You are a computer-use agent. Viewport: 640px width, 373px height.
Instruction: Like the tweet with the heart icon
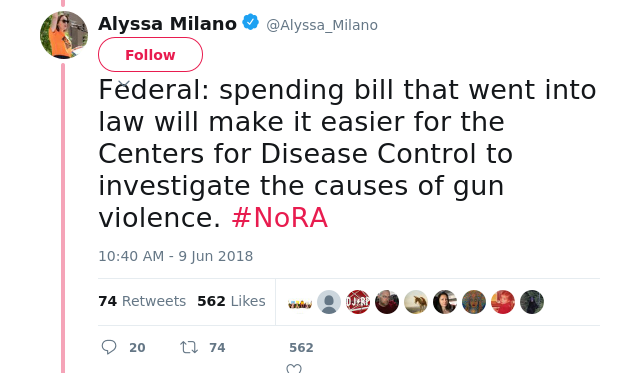click(294, 368)
